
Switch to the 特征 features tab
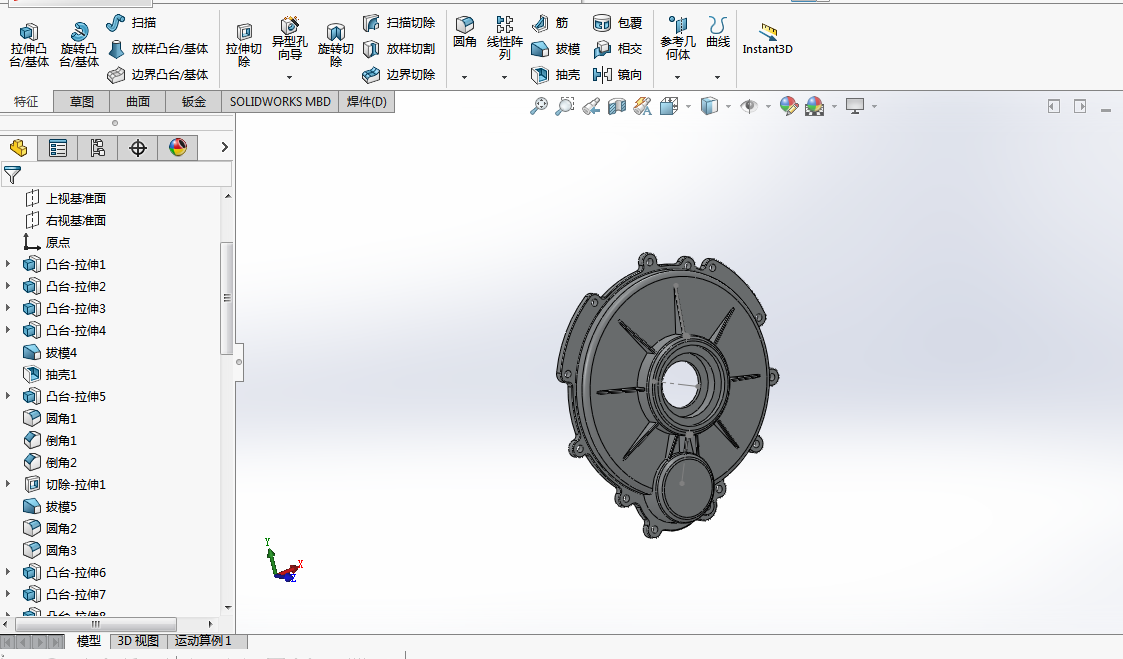(x=26, y=102)
